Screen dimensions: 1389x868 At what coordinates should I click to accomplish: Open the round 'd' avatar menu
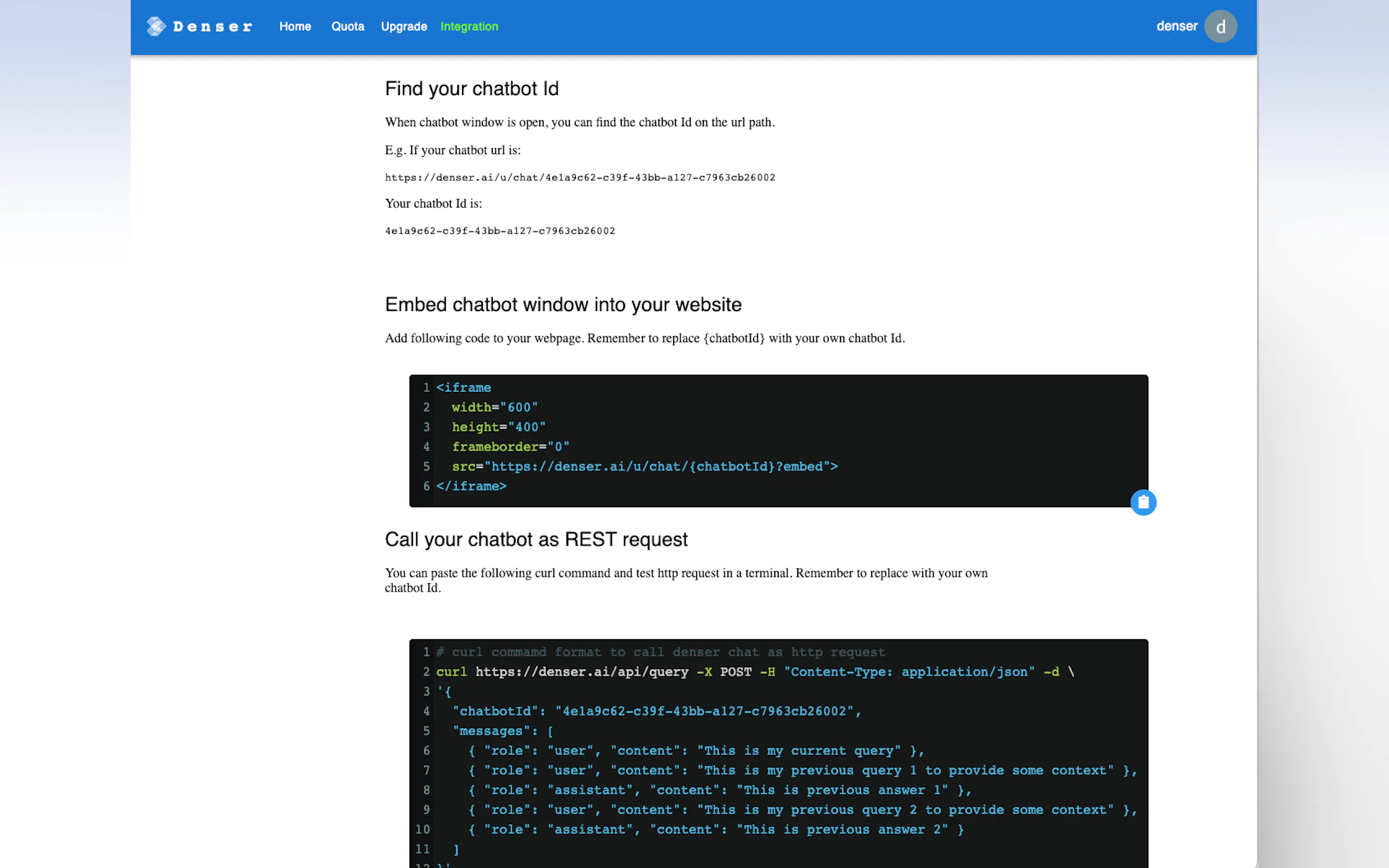(x=1219, y=26)
